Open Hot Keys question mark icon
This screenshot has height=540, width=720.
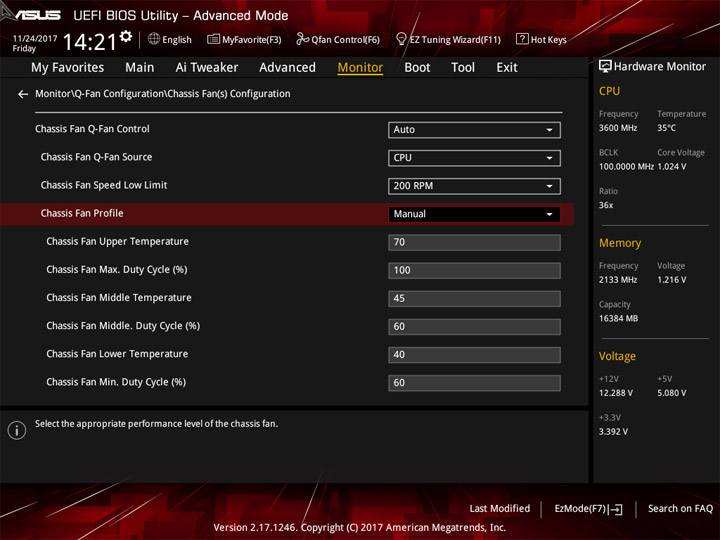pyautogui.click(x=522, y=39)
